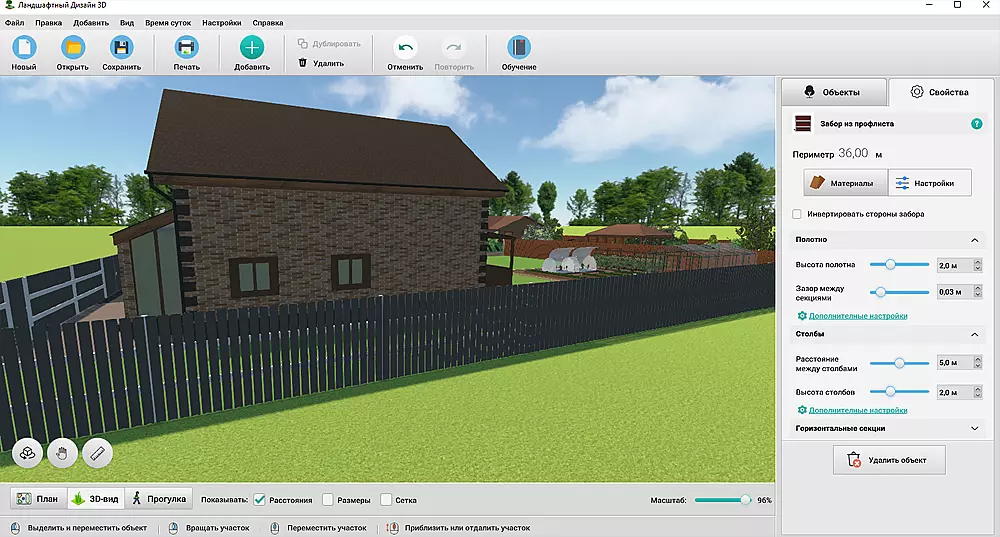
Task: Open the Материалы button
Action: (x=845, y=183)
